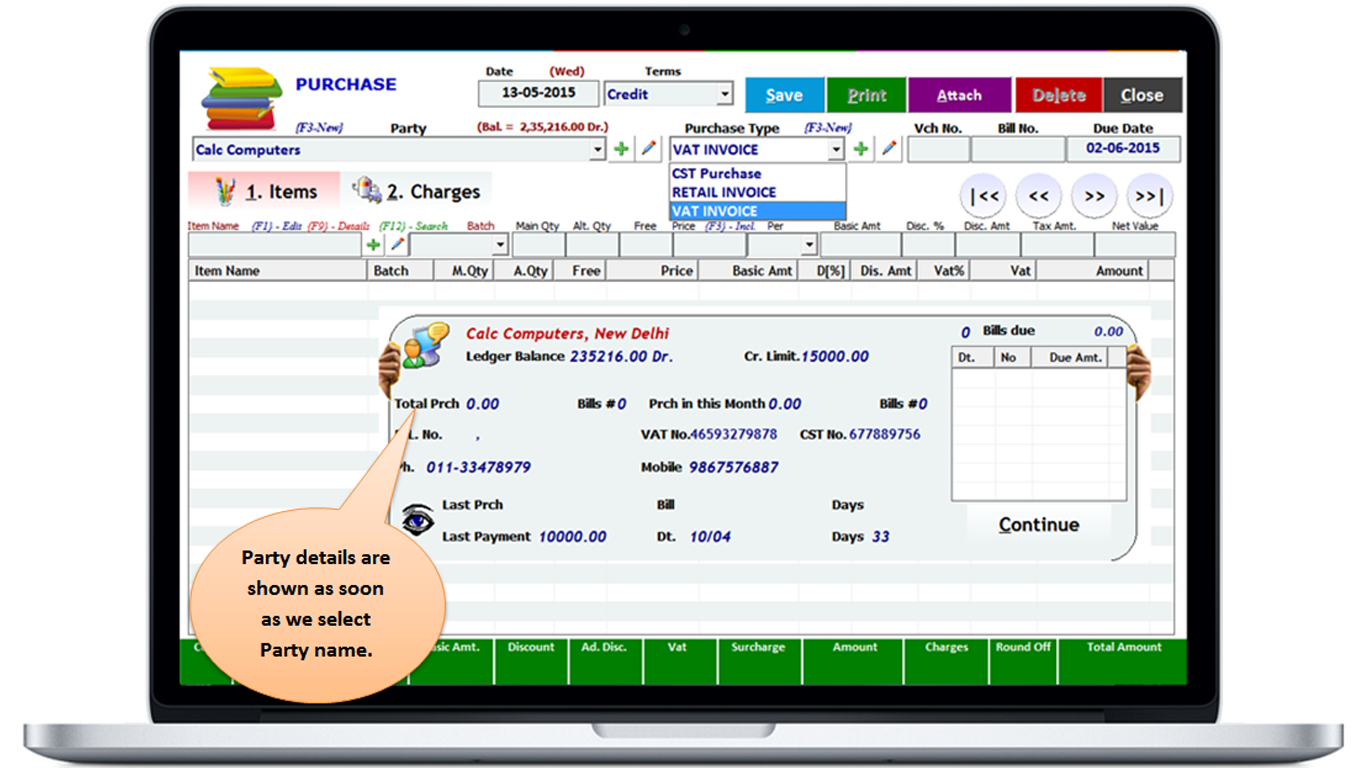
Task: Jump to last voucher record
Action: click(x=1149, y=196)
